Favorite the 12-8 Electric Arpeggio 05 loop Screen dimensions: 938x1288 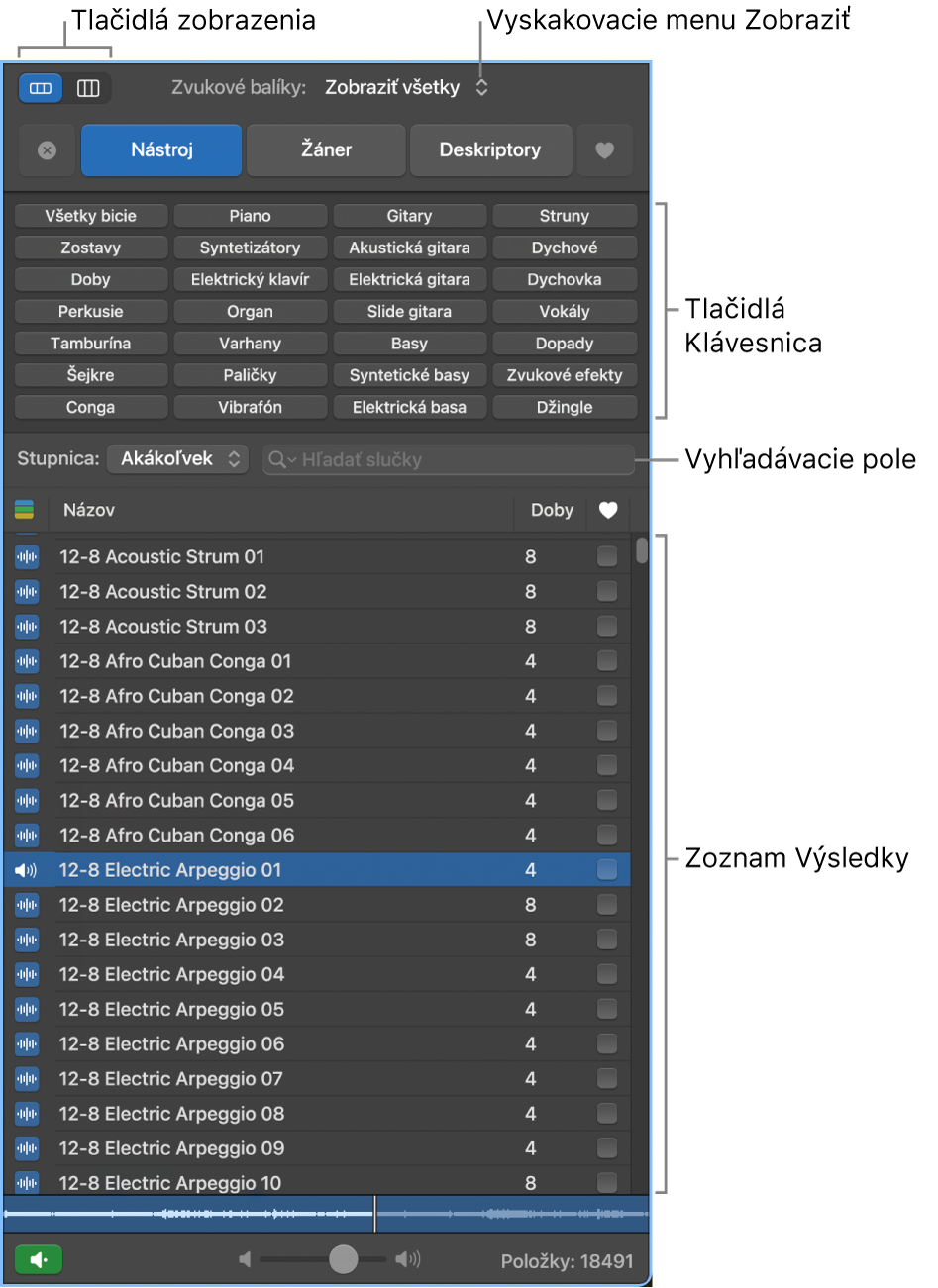pos(607,1009)
